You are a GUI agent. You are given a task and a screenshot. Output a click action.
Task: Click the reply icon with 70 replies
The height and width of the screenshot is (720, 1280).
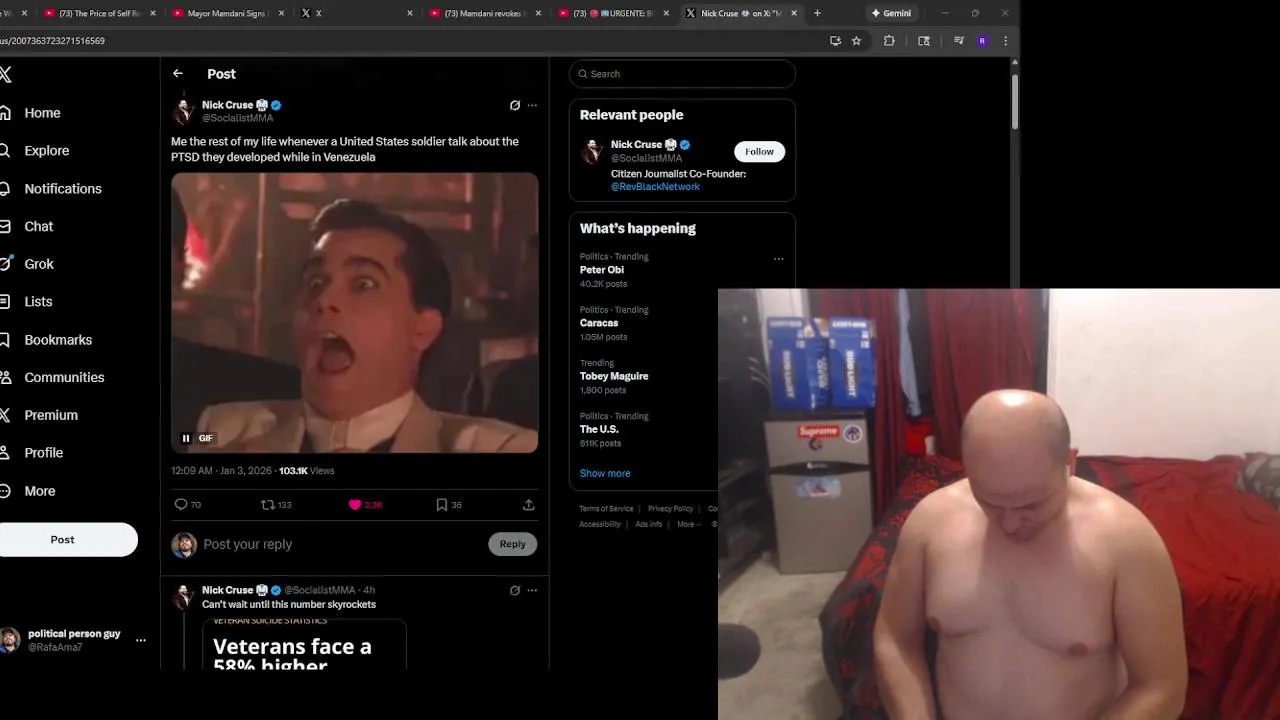[181, 505]
